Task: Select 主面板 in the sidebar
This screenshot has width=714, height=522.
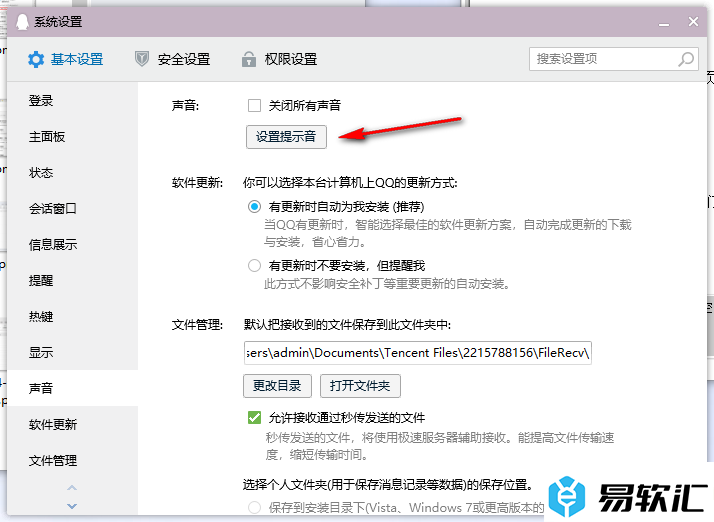Action: 72,137
